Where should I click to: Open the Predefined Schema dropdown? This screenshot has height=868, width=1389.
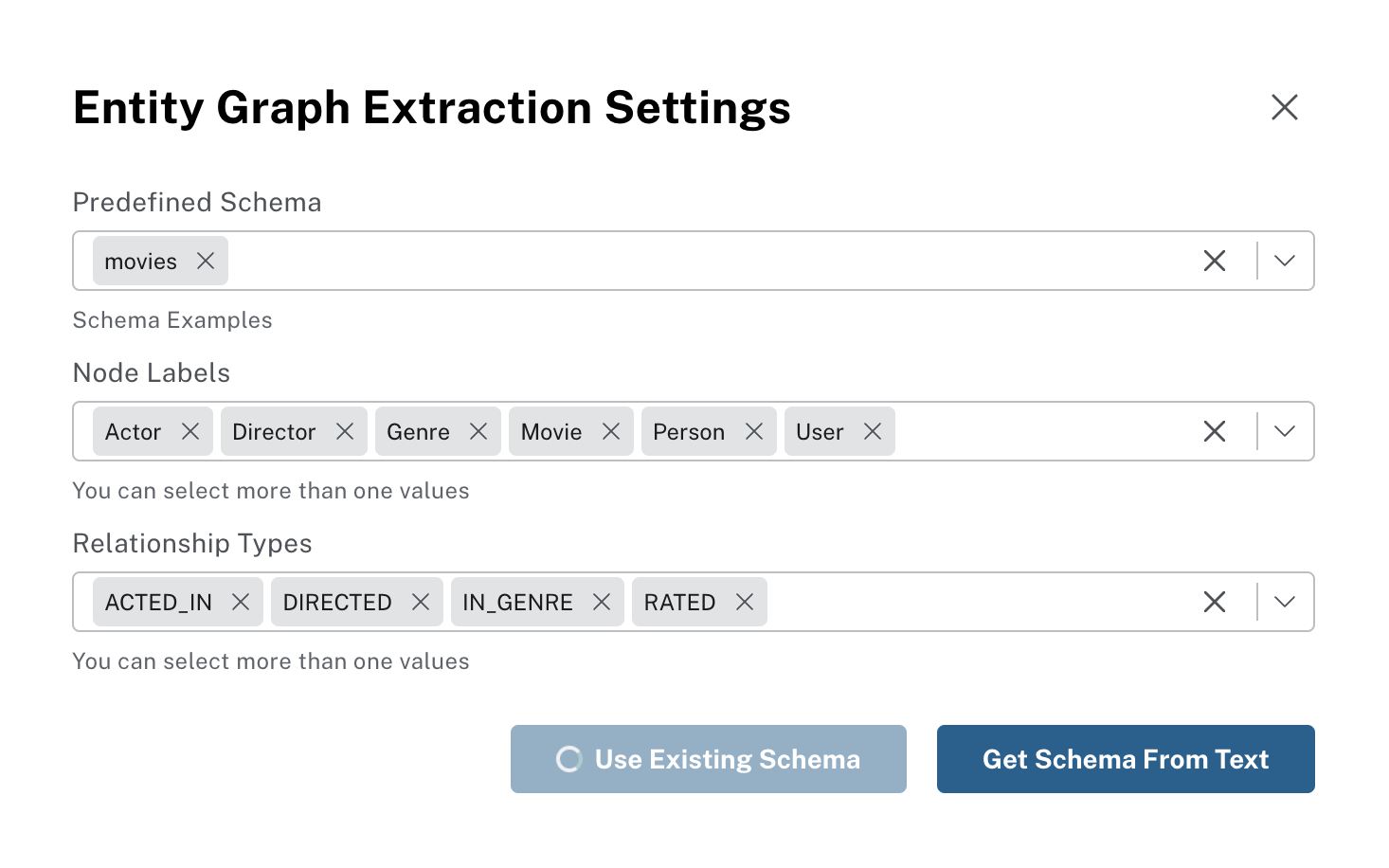point(1285,261)
